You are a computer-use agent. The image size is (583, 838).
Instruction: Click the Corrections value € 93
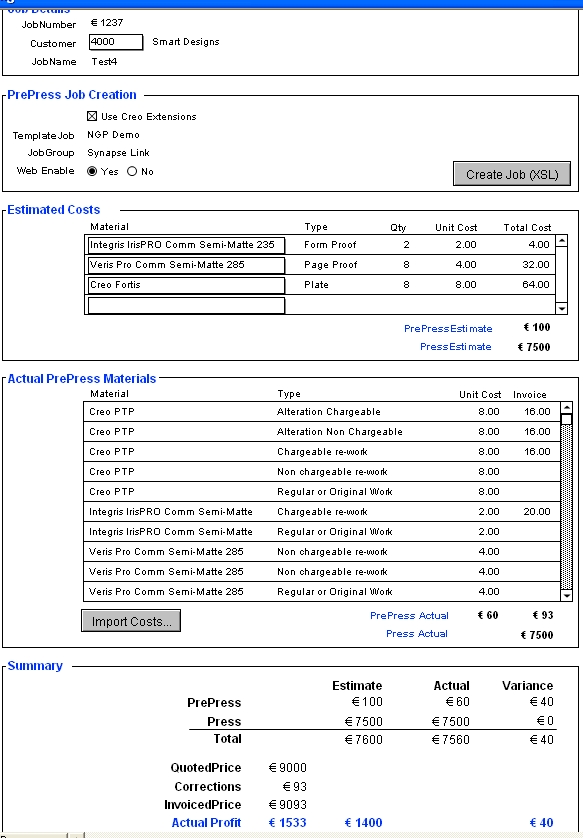pyautogui.click(x=295, y=787)
